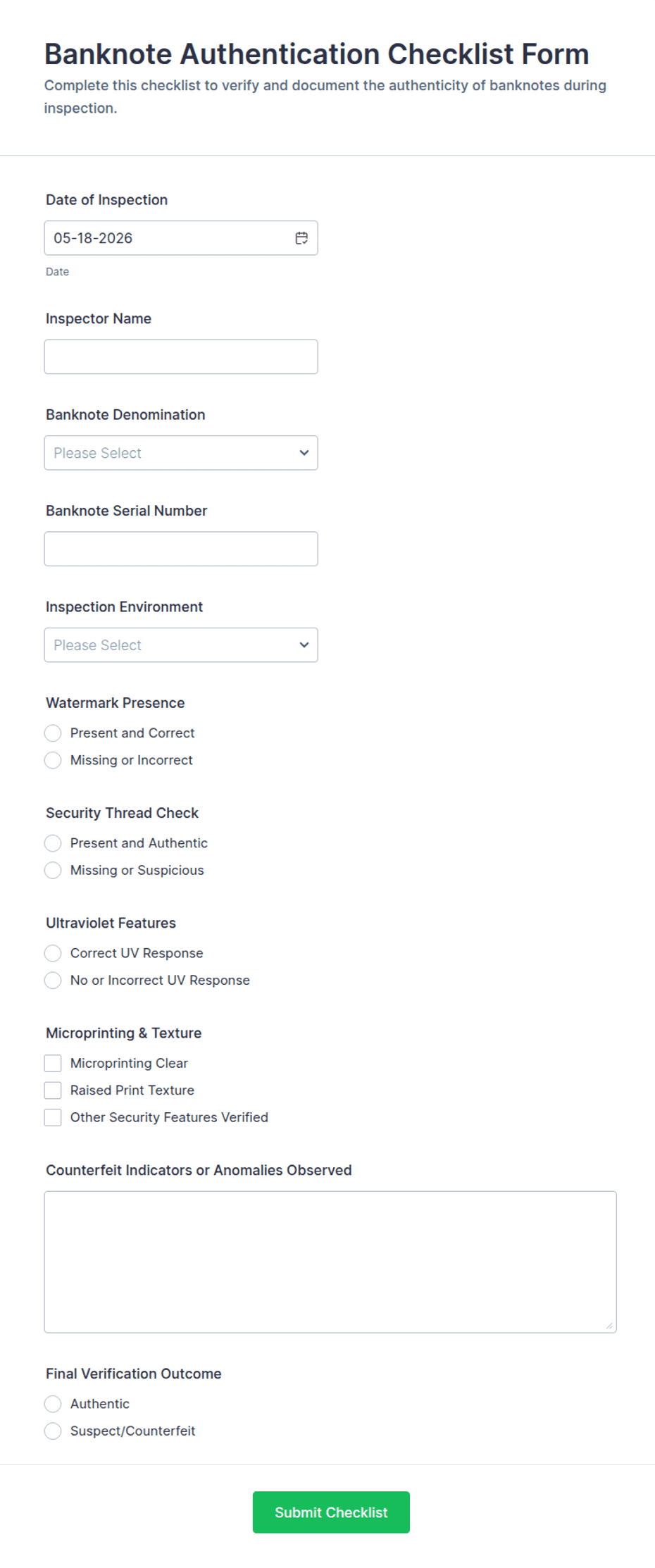Screen dimensions: 655x1568
Task: Click the Banknote Serial Number field
Action: click(181, 549)
